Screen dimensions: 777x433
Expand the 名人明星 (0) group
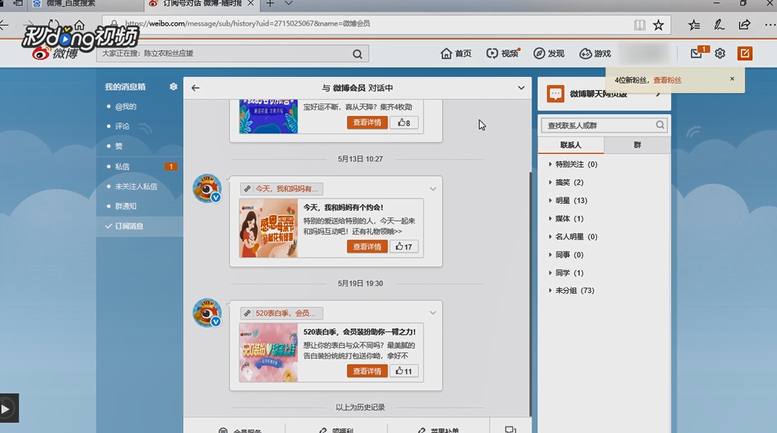click(x=573, y=237)
